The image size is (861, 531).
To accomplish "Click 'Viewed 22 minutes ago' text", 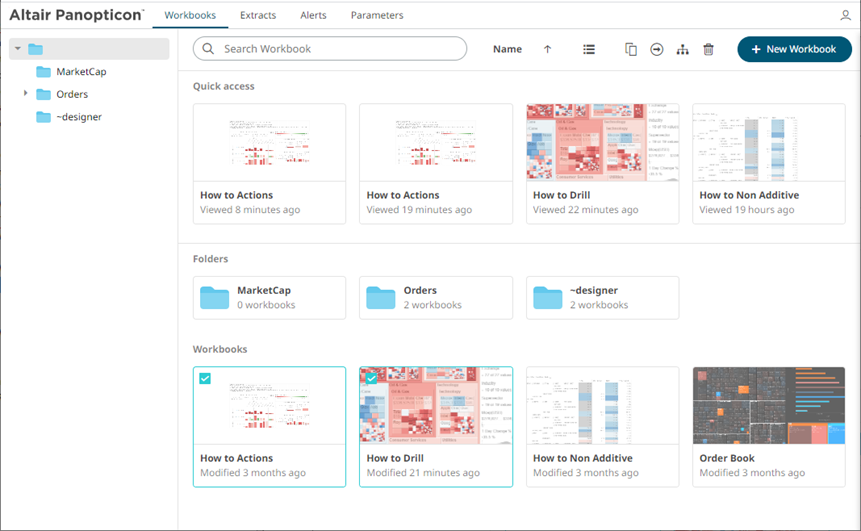I will tap(586, 210).
